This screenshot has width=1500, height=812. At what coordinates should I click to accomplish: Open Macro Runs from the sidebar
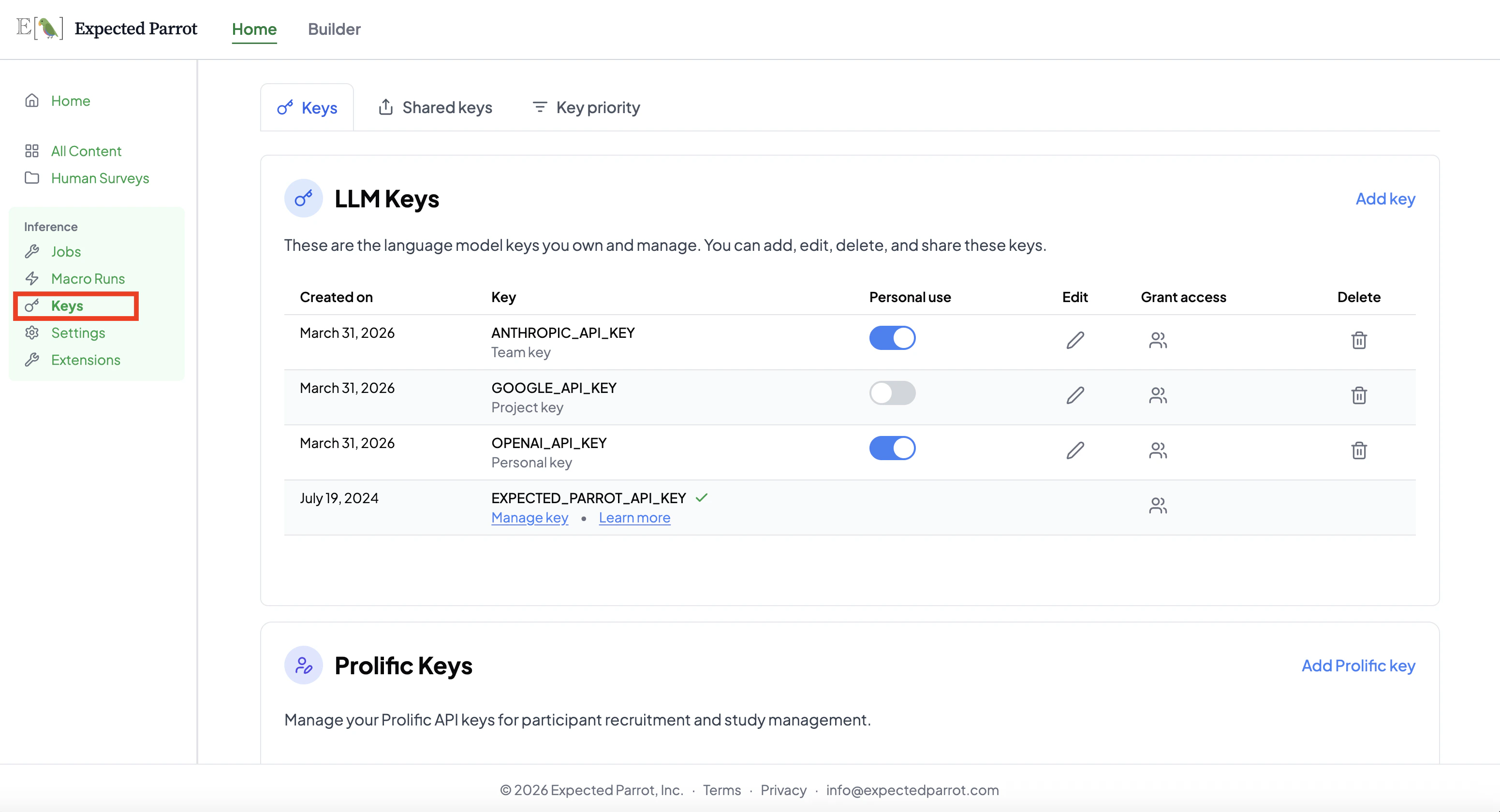click(x=88, y=278)
